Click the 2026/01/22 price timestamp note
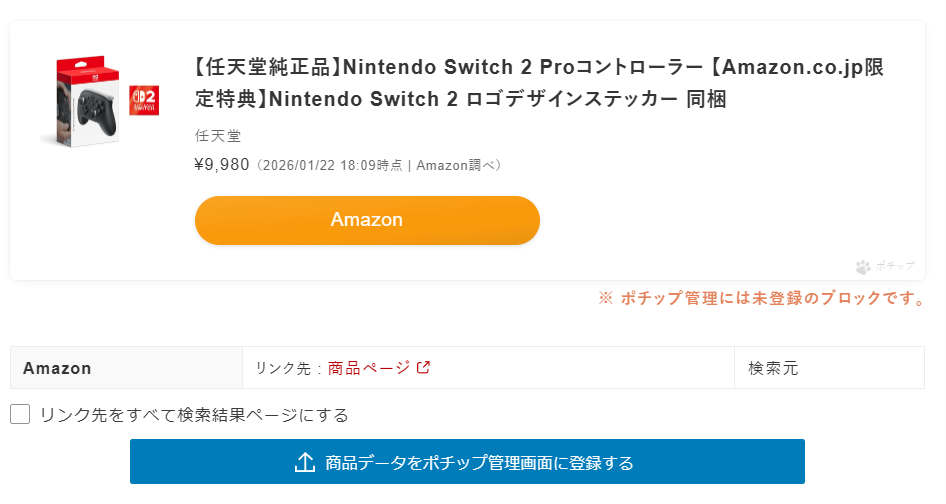 pyautogui.click(x=379, y=166)
